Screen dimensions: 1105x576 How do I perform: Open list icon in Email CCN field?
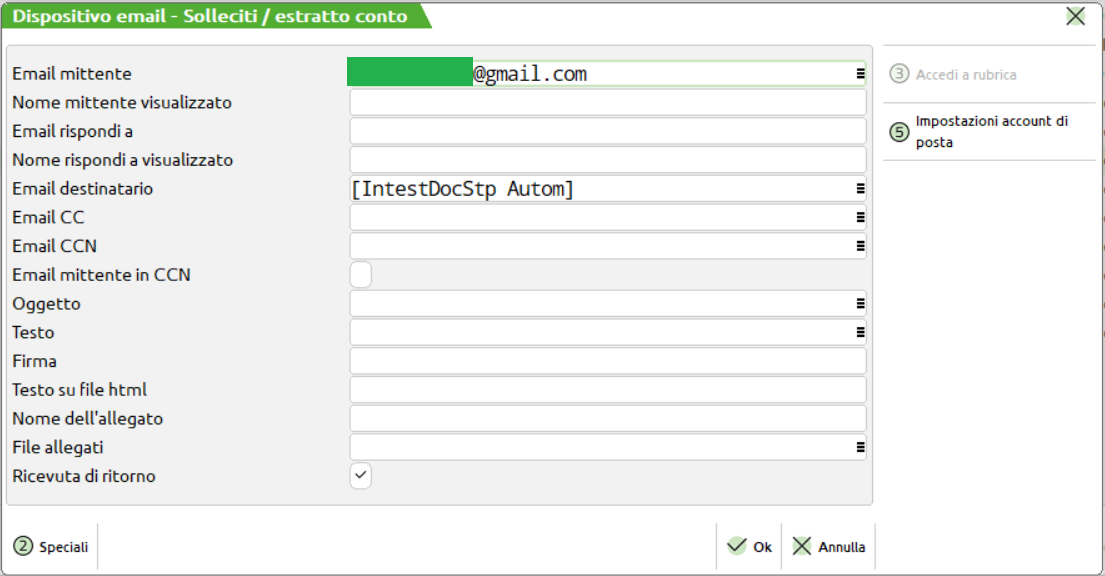pyautogui.click(x=859, y=246)
